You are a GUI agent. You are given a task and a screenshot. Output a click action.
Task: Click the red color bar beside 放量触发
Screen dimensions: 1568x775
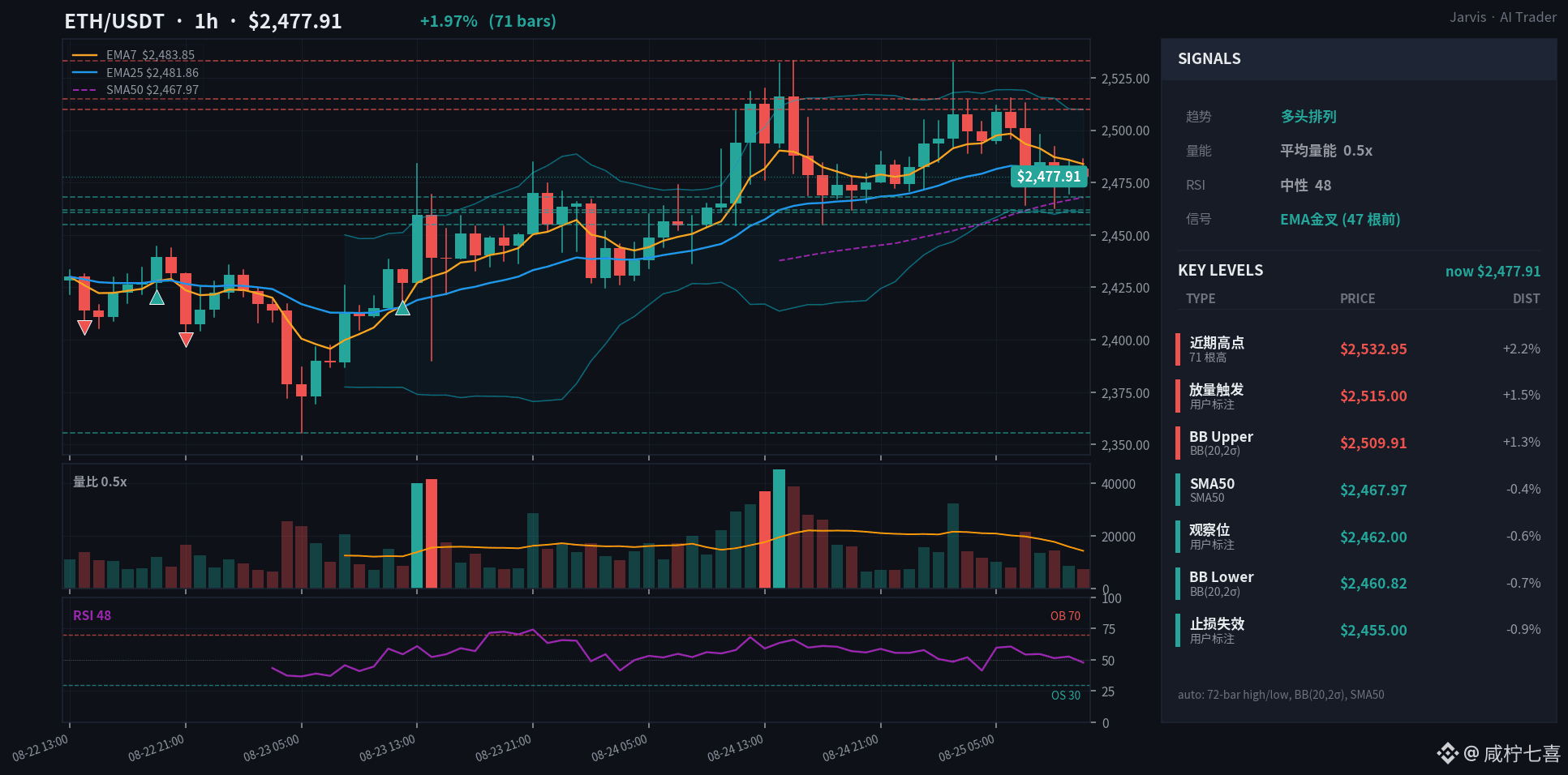click(x=1178, y=396)
